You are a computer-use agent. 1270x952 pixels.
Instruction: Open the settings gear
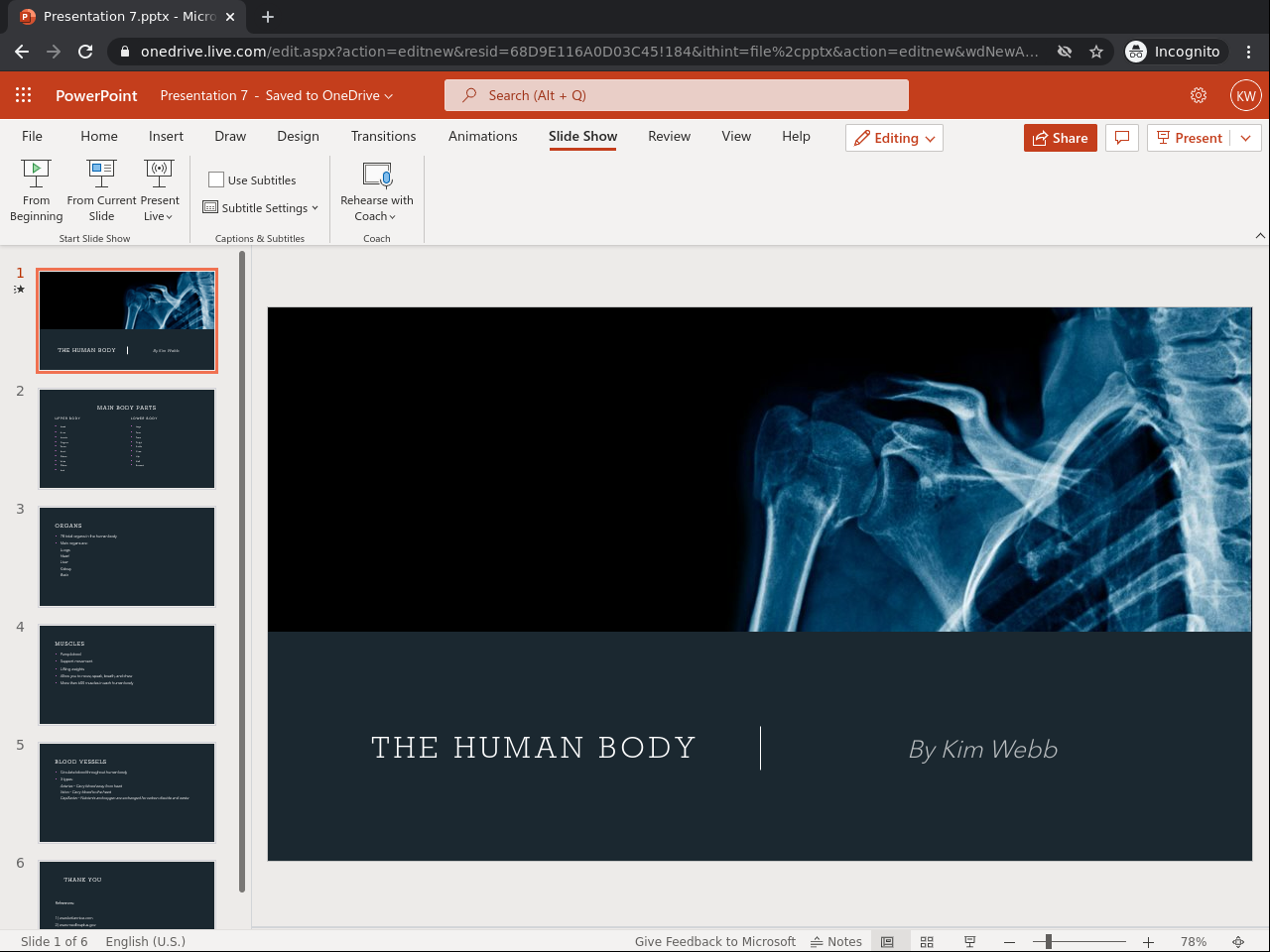(x=1199, y=95)
